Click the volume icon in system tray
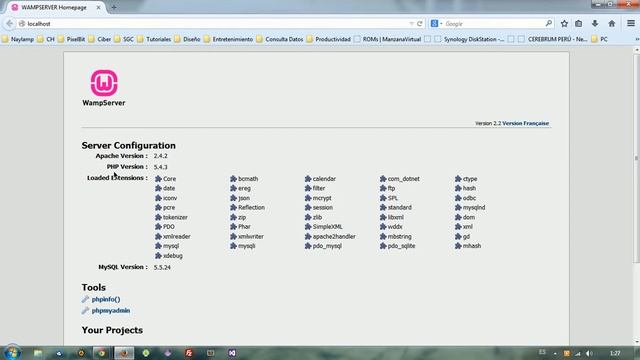The image size is (640, 360). [x=589, y=353]
